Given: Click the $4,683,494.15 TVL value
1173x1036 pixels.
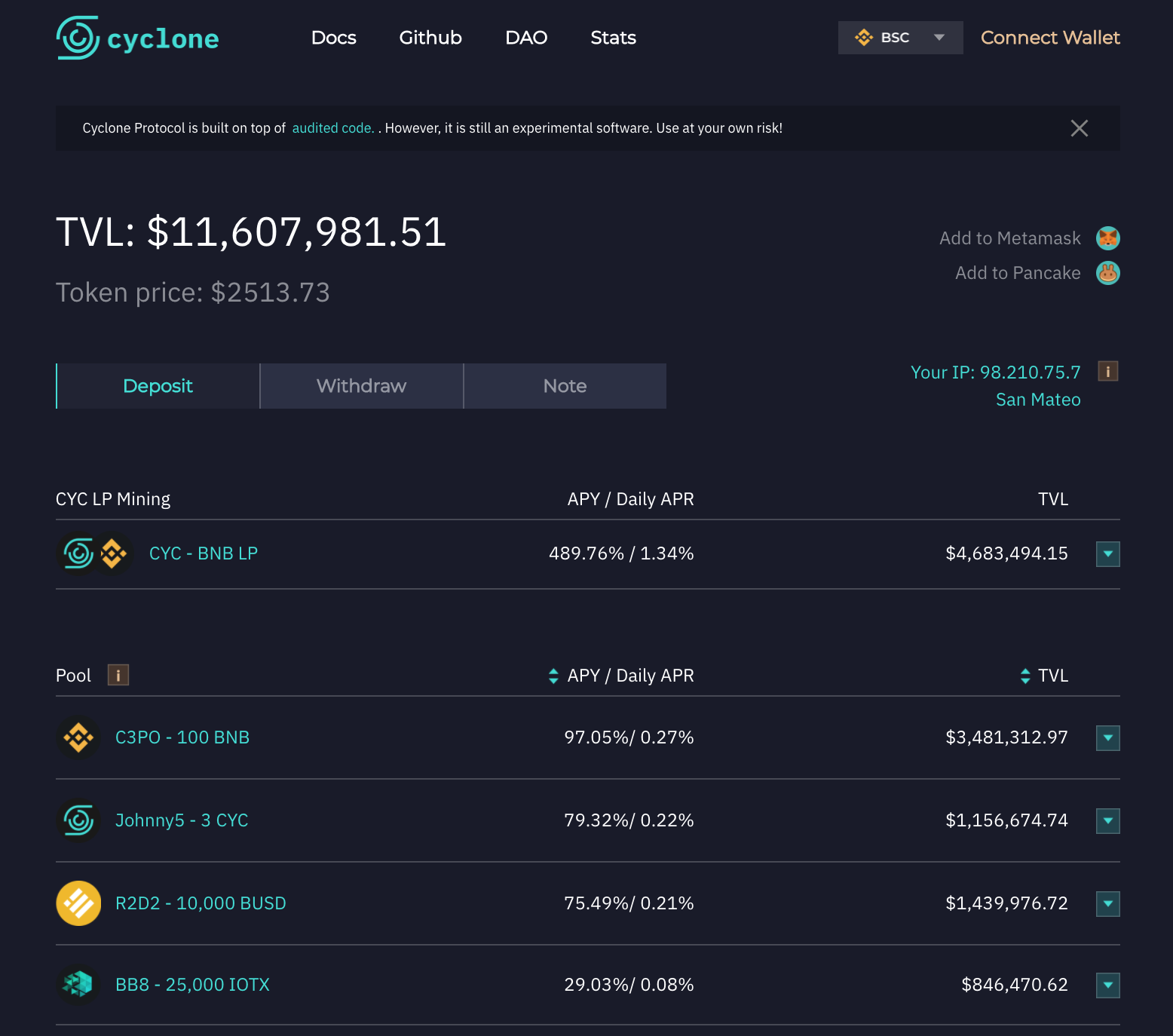Looking at the screenshot, I should pos(1006,553).
